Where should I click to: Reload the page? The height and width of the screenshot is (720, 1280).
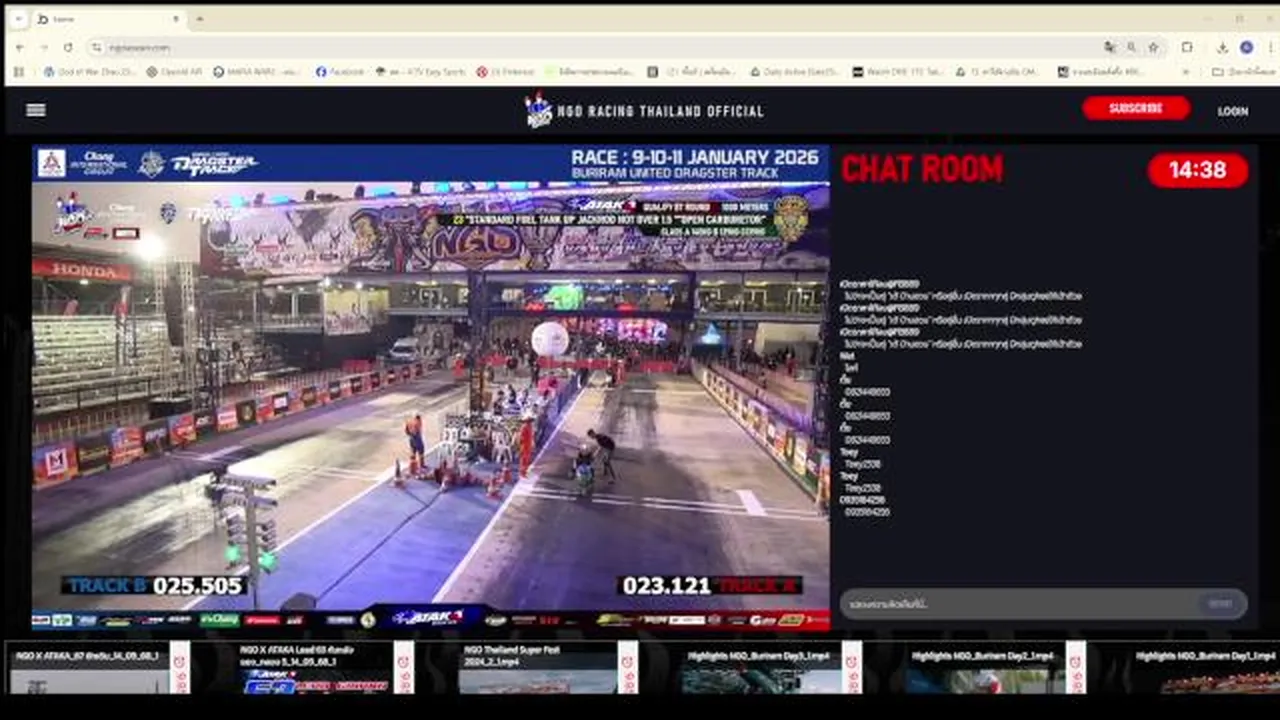pos(68,47)
